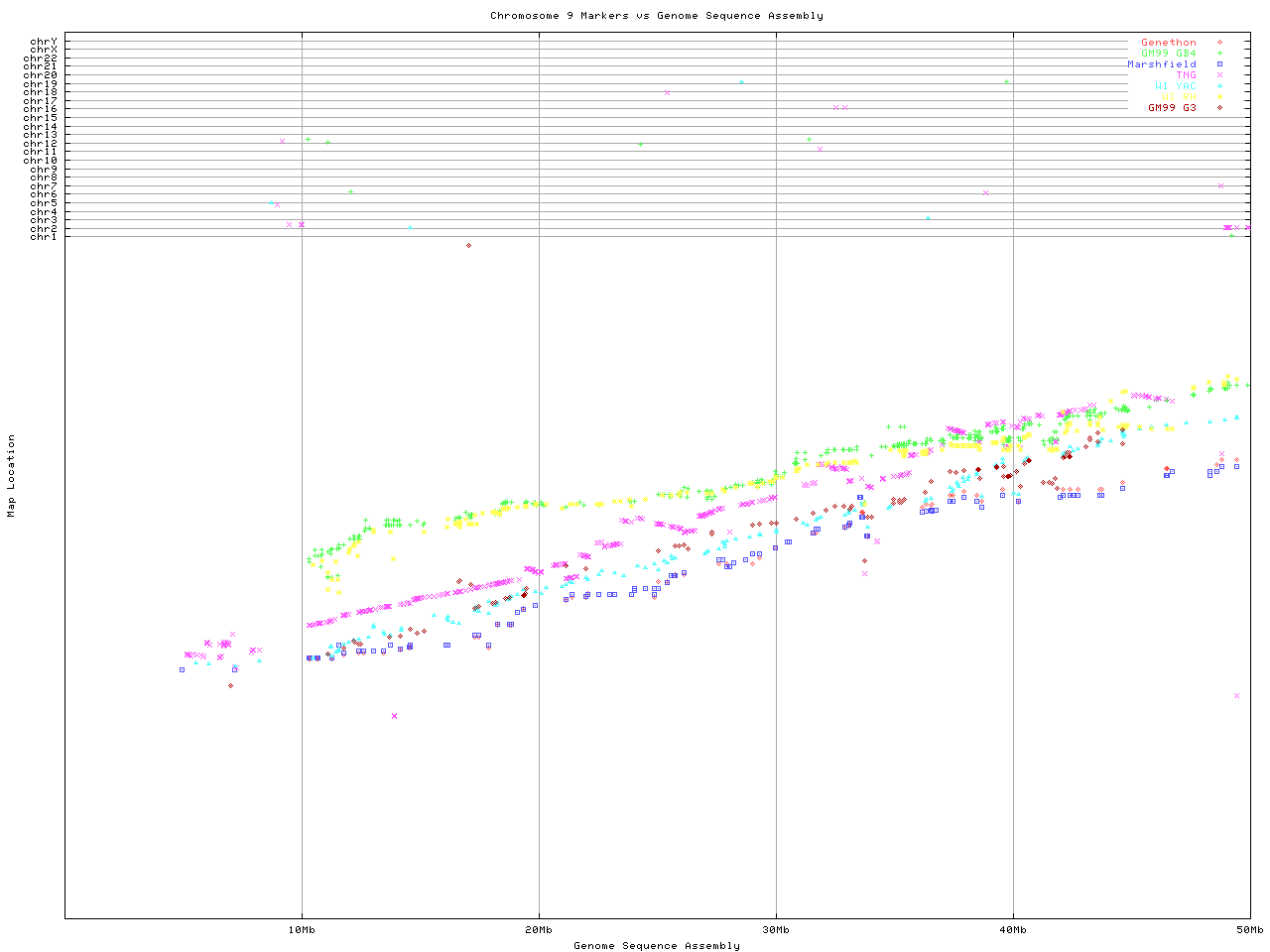Click the chart title about Chromosome 9 Markers
The image size is (1270, 952).
click(x=656, y=16)
